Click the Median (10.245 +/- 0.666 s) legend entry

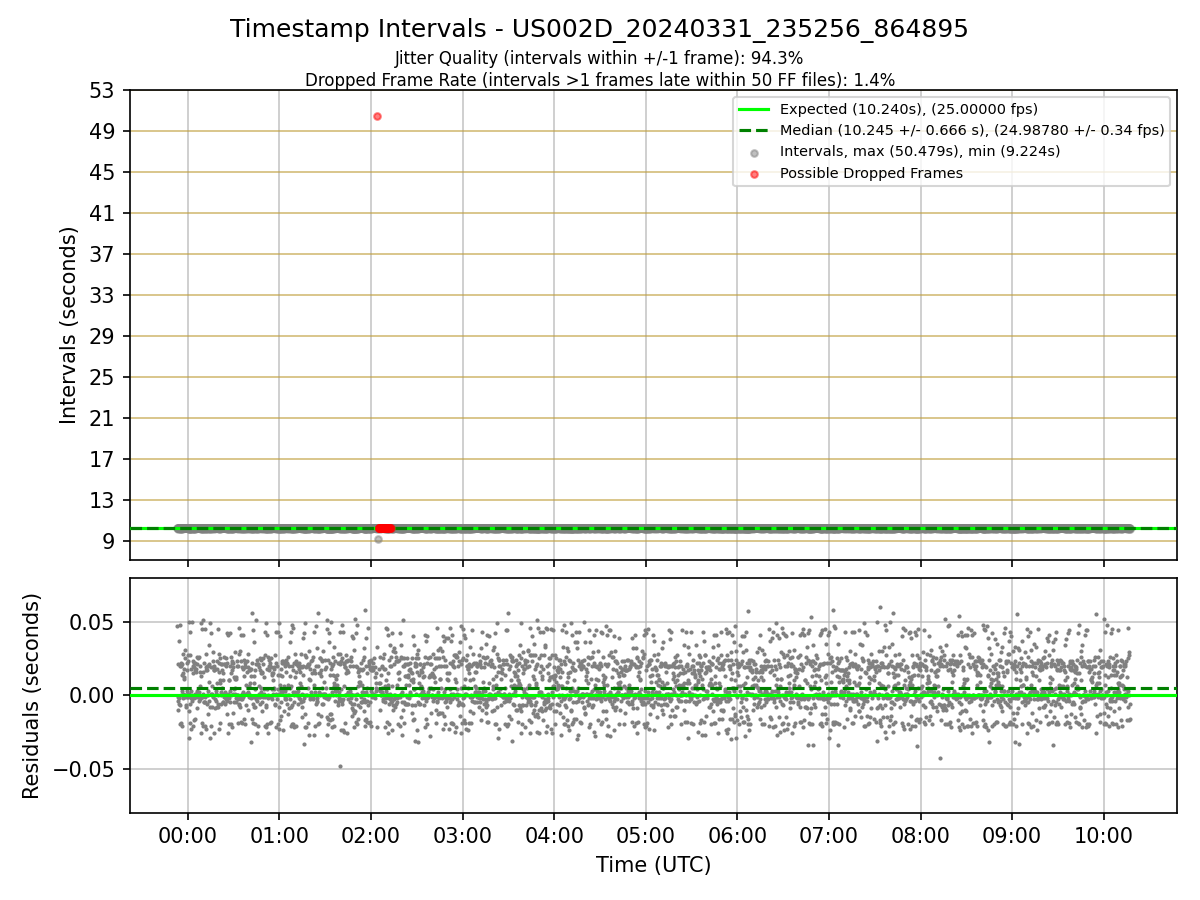coord(950,130)
